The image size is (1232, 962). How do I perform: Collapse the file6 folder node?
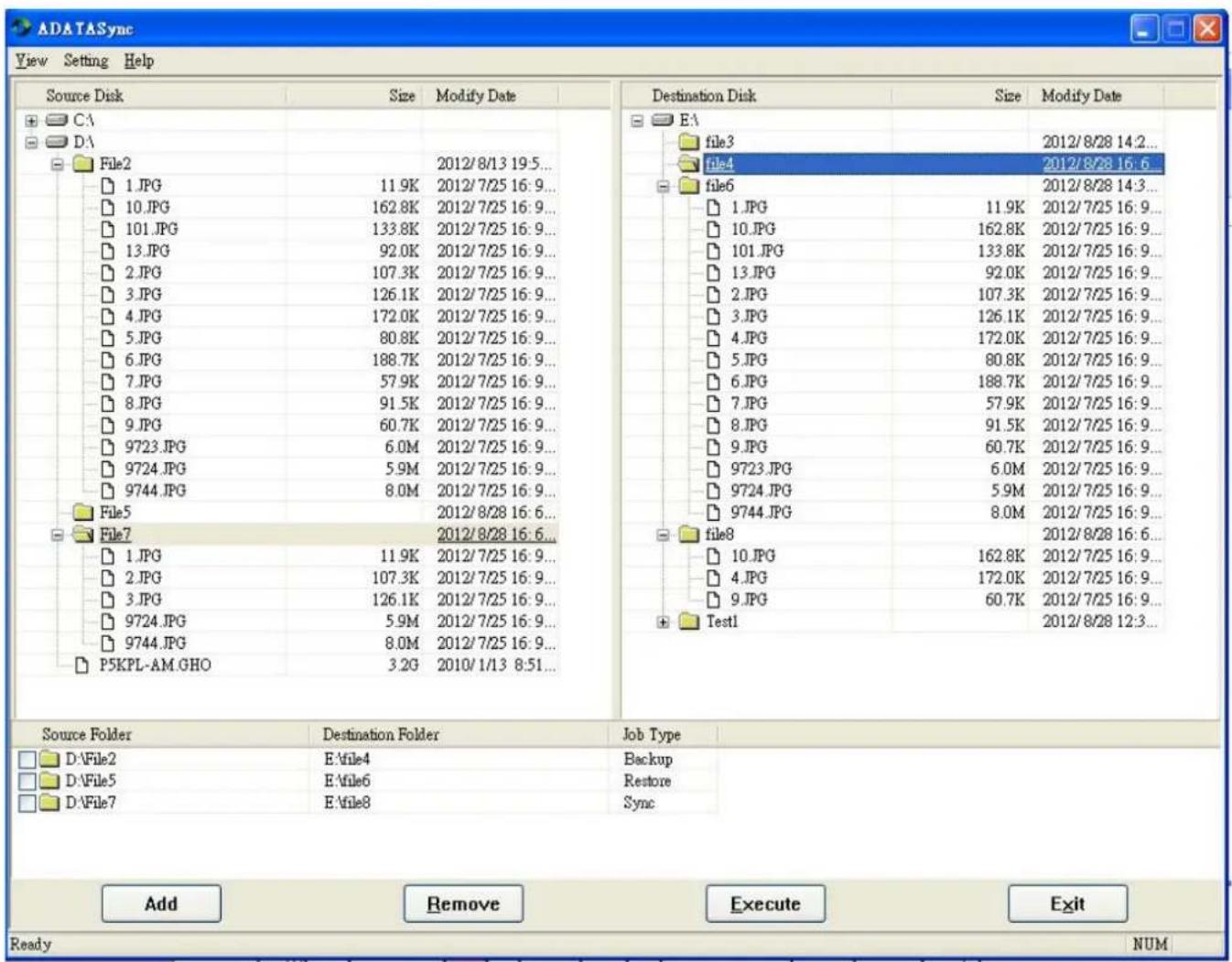pyautogui.click(x=664, y=187)
